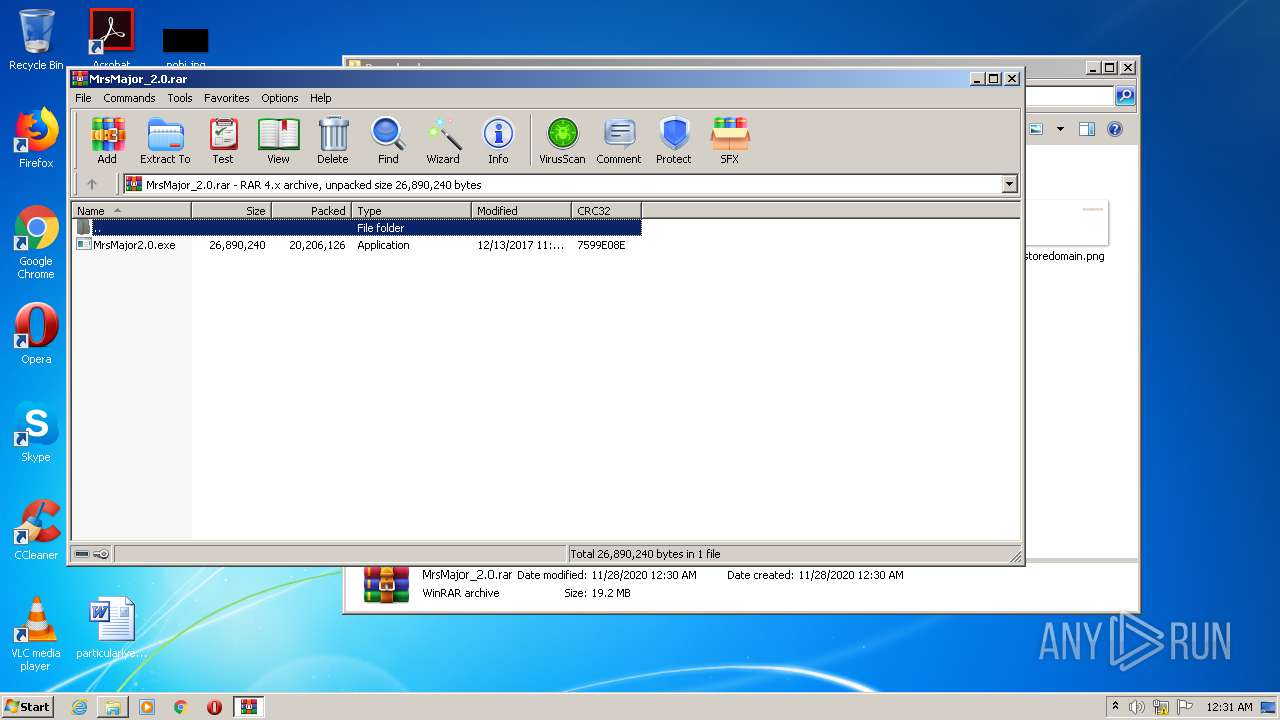Expand the archive path dropdown
The image size is (1280, 720).
coord(1009,184)
